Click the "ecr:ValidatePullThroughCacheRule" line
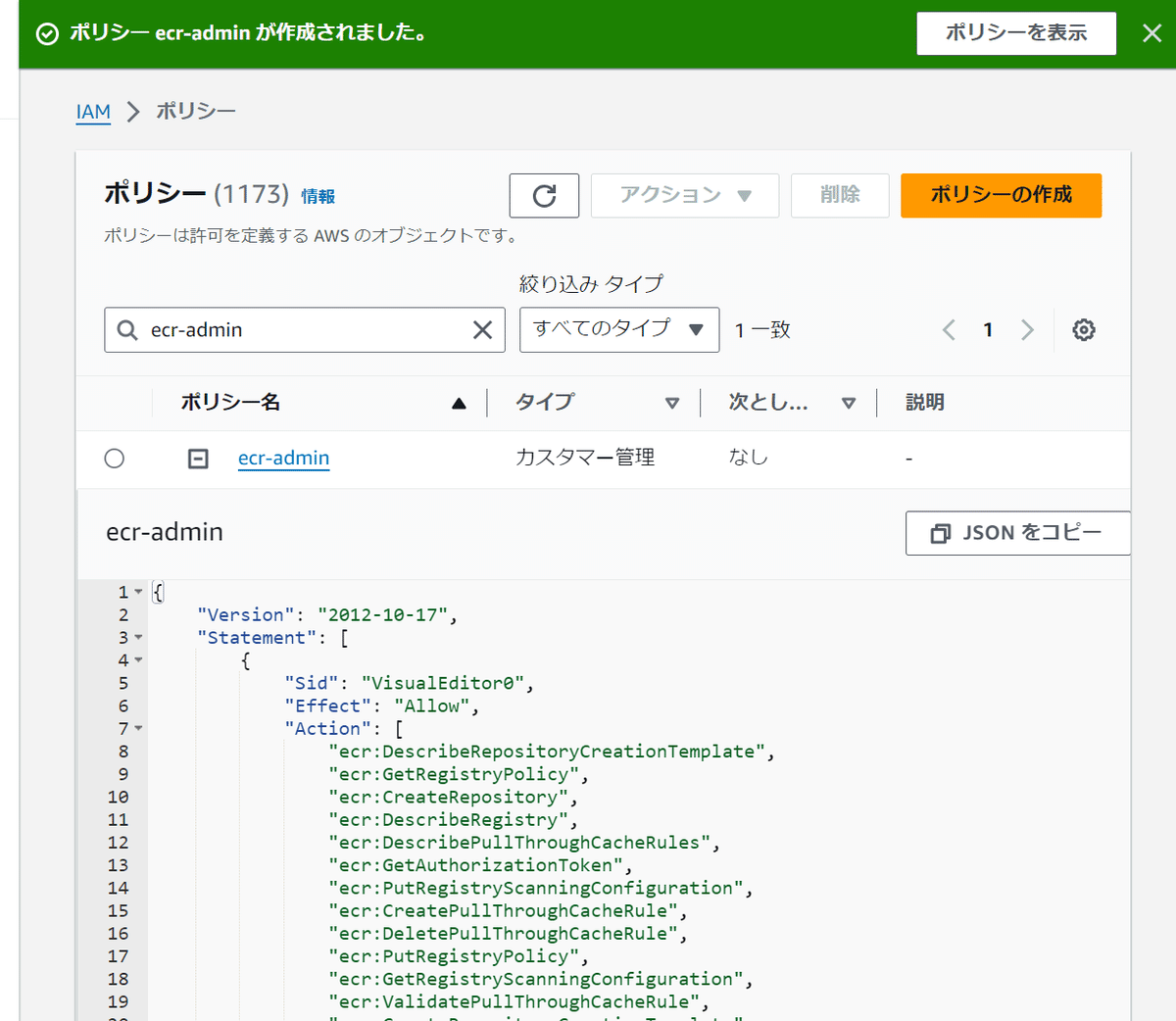Screen dimensions: 1176x1021 (519, 1002)
